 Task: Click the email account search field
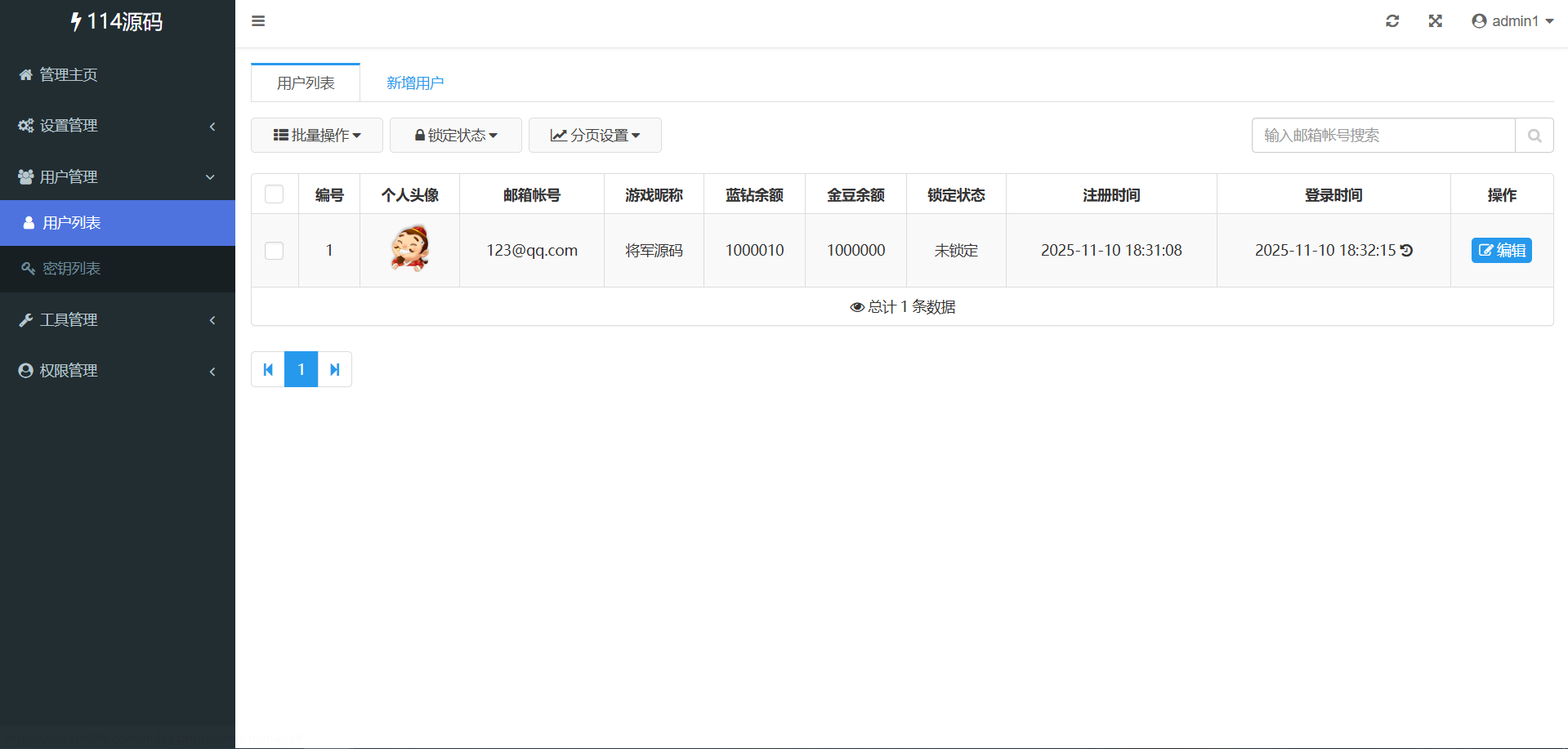pyautogui.click(x=1383, y=136)
